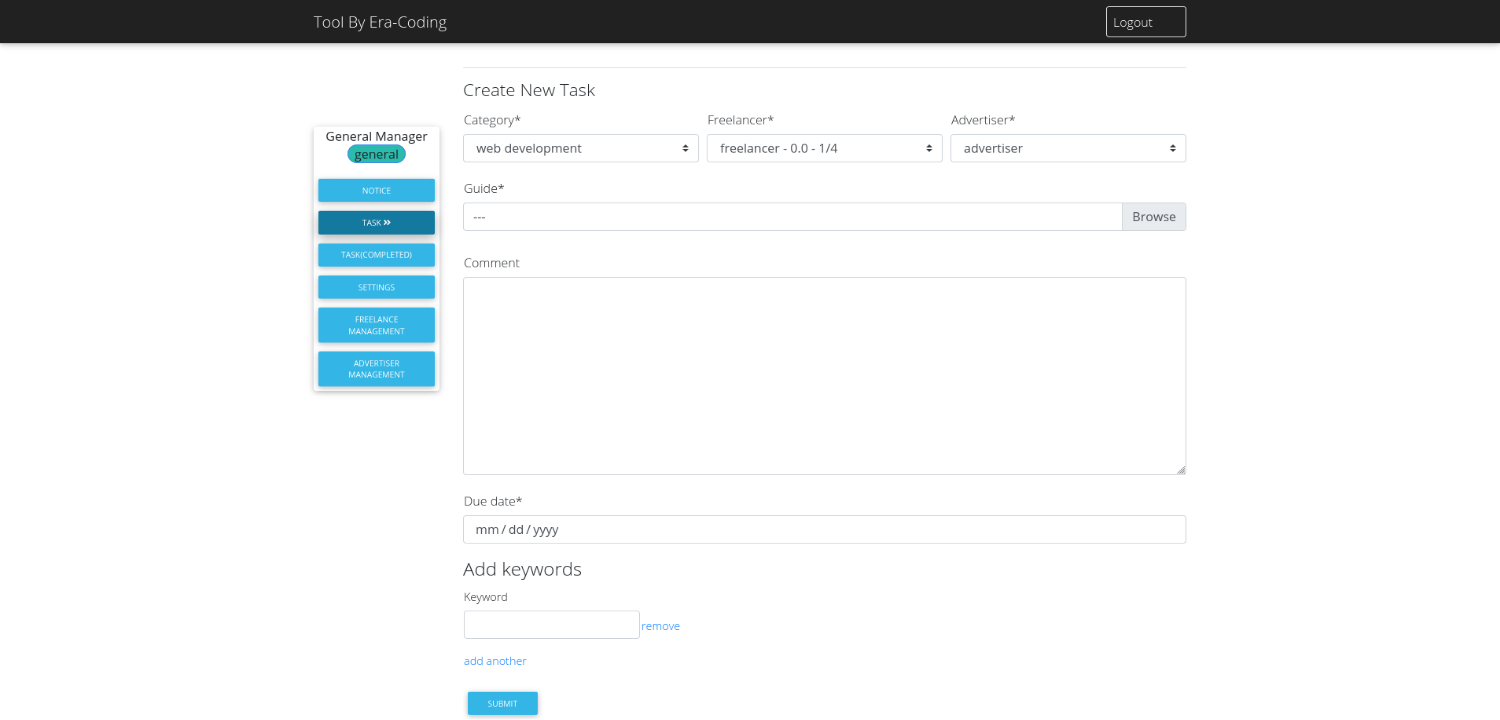Open Settings from sidebar

[376, 287]
